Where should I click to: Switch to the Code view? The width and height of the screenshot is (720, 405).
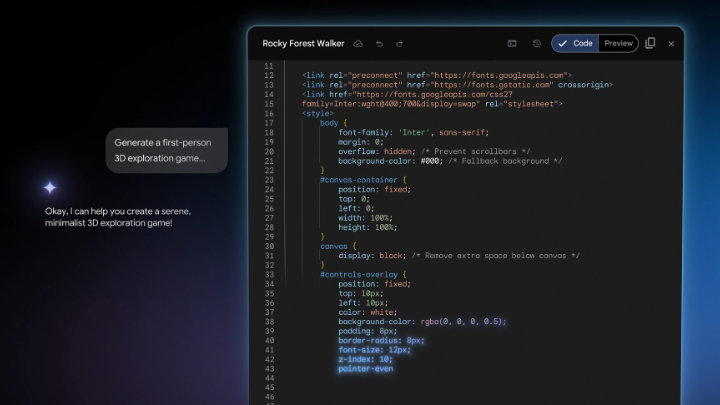click(574, 44)
